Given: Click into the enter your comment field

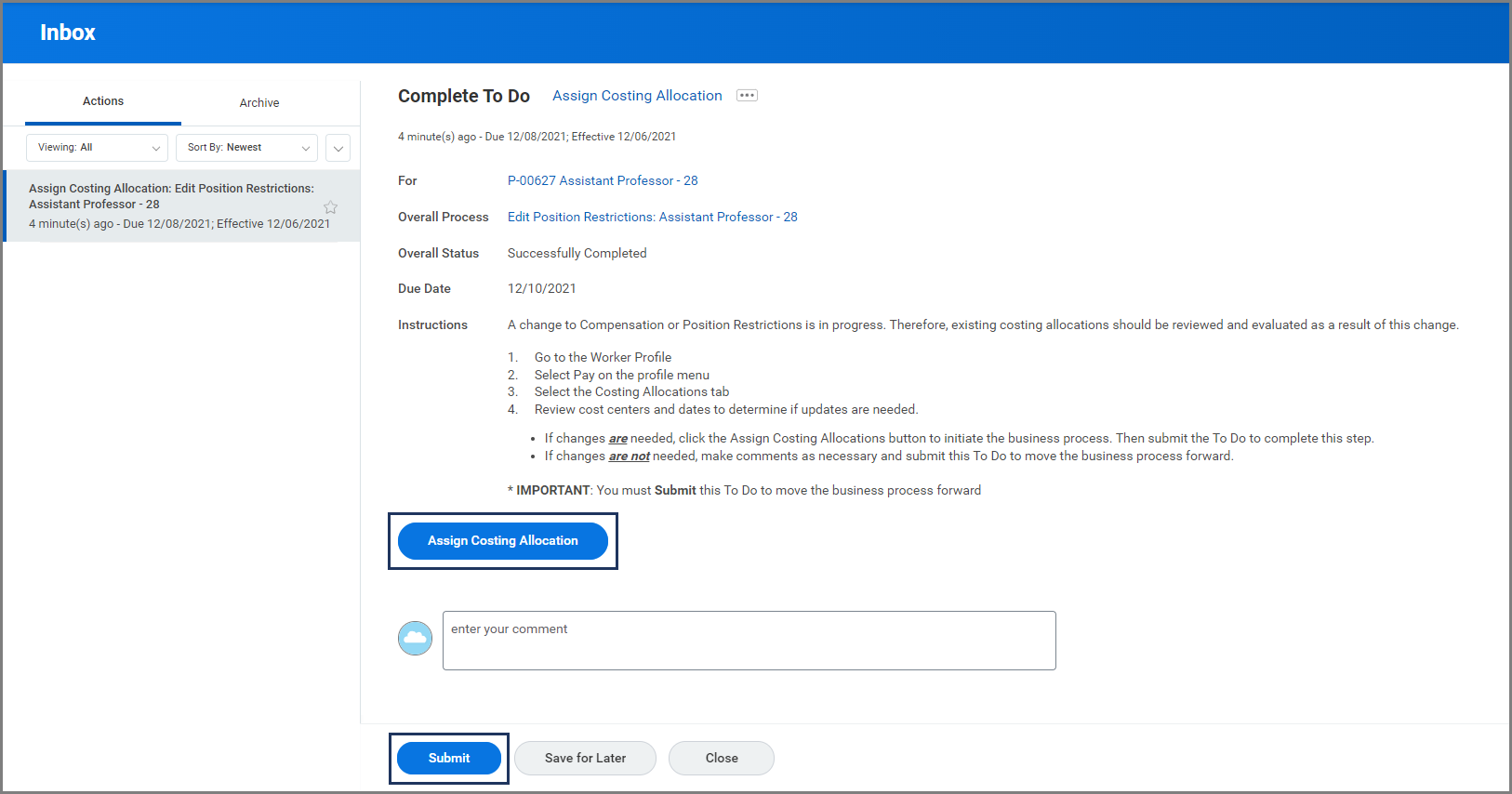Looking at the screenshot, I should [x=749, y=641].
